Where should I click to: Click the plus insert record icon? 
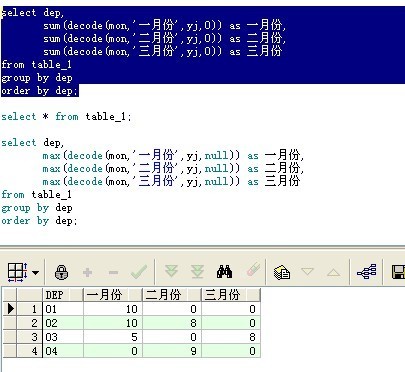[87, 273]
